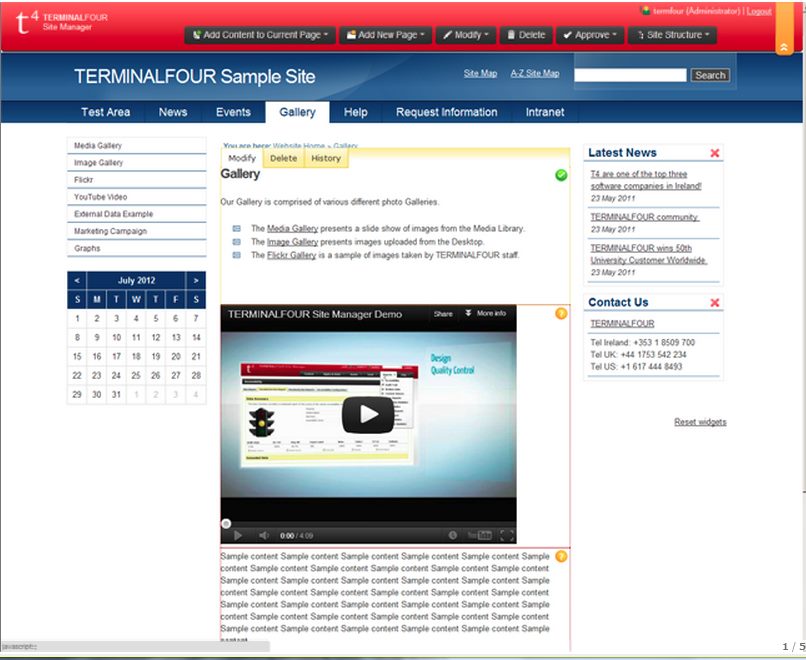The height and width of the screenshot is (660, 806).
Task: Go to the next month in the calendar
Action: click(196, 281)
